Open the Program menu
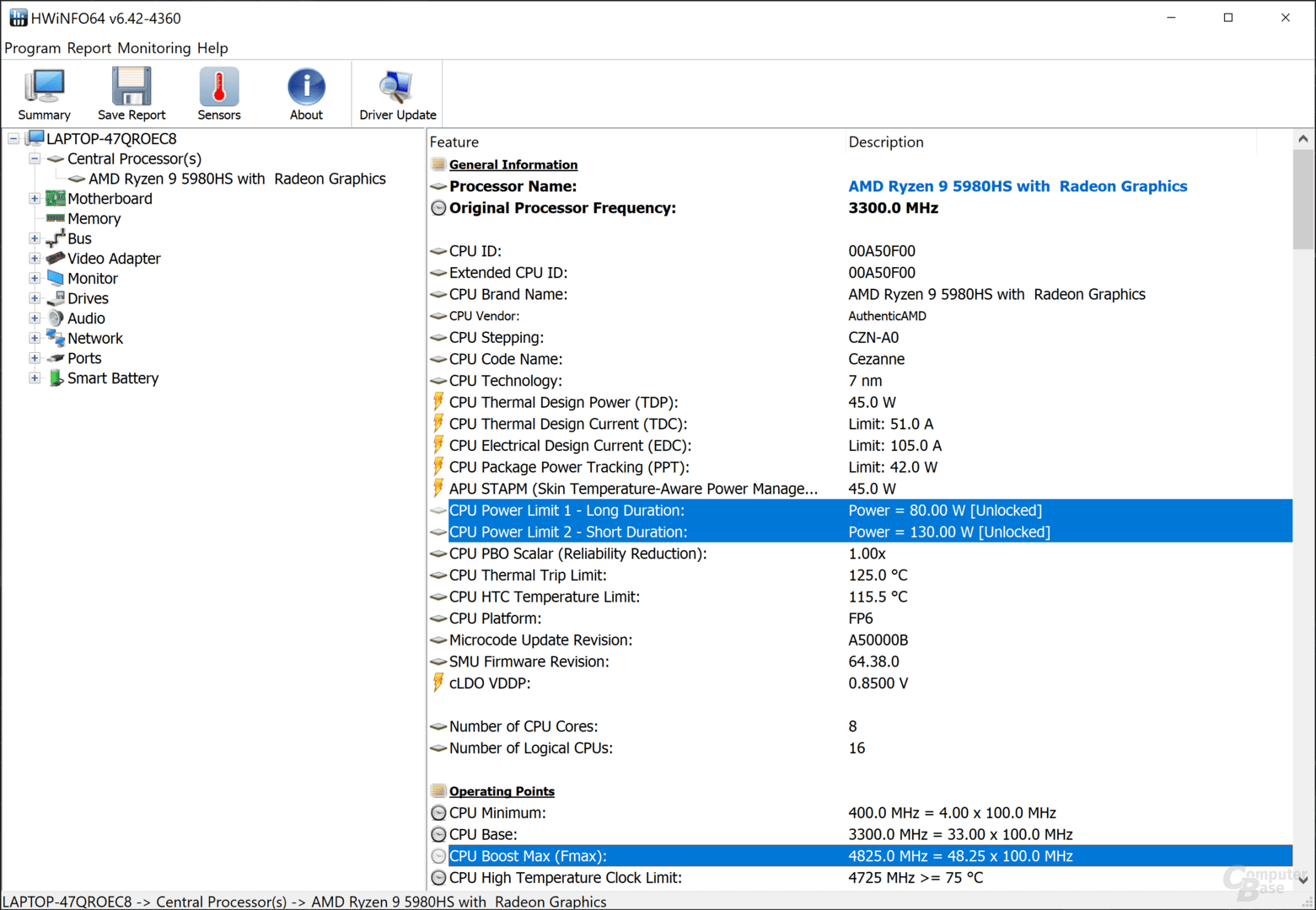The width and height of the screenshot is (1316, 910). 33,48
